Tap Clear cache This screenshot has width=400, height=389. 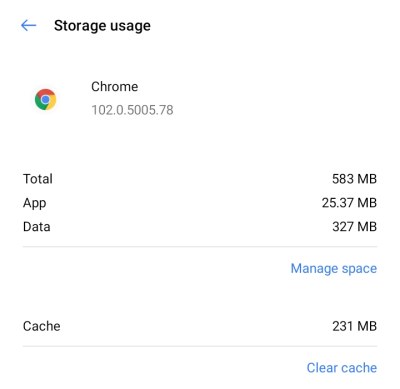pos(342,368)
